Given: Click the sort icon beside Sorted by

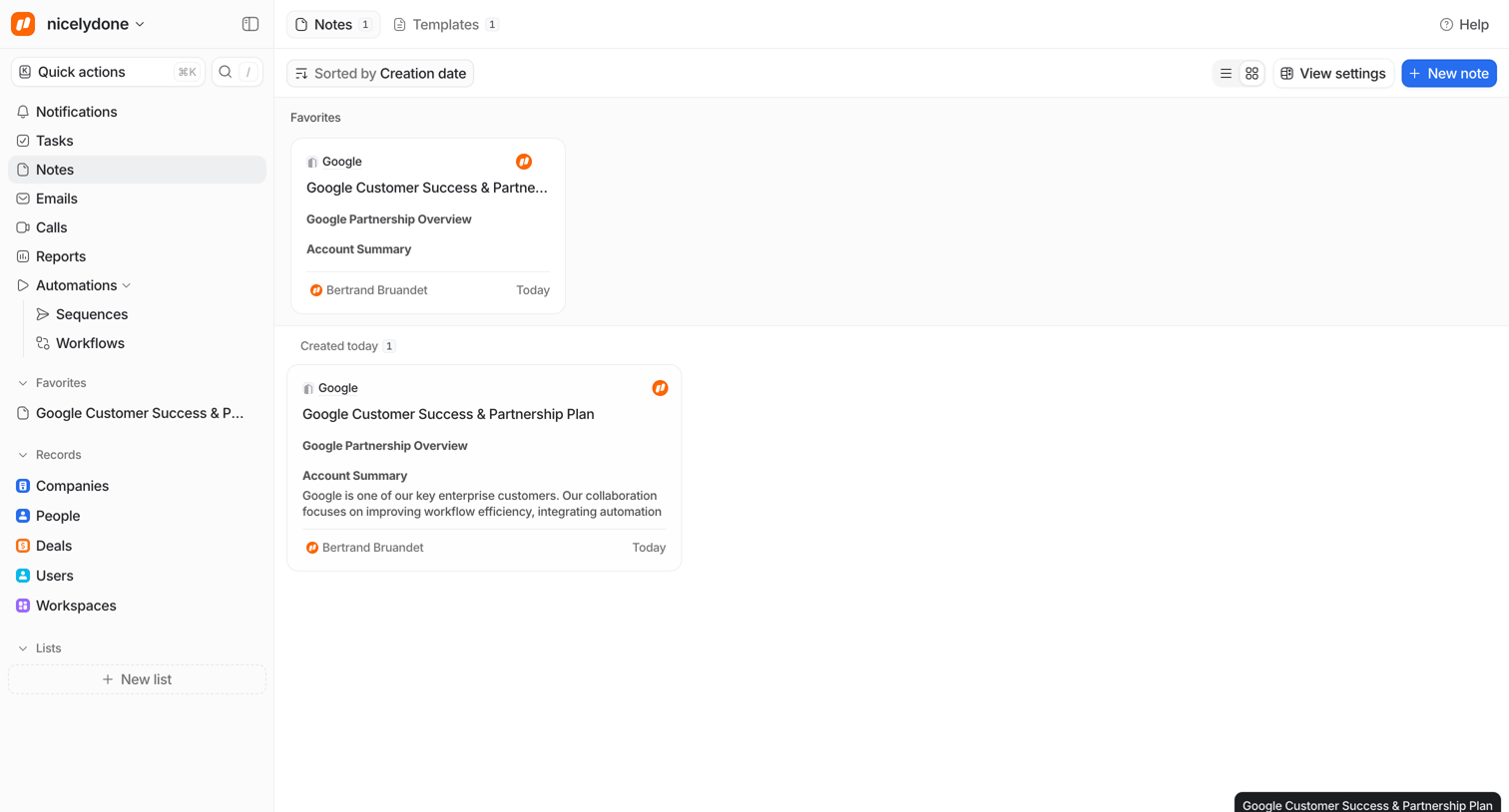Looking at the screenshot, I should [301, 74].
